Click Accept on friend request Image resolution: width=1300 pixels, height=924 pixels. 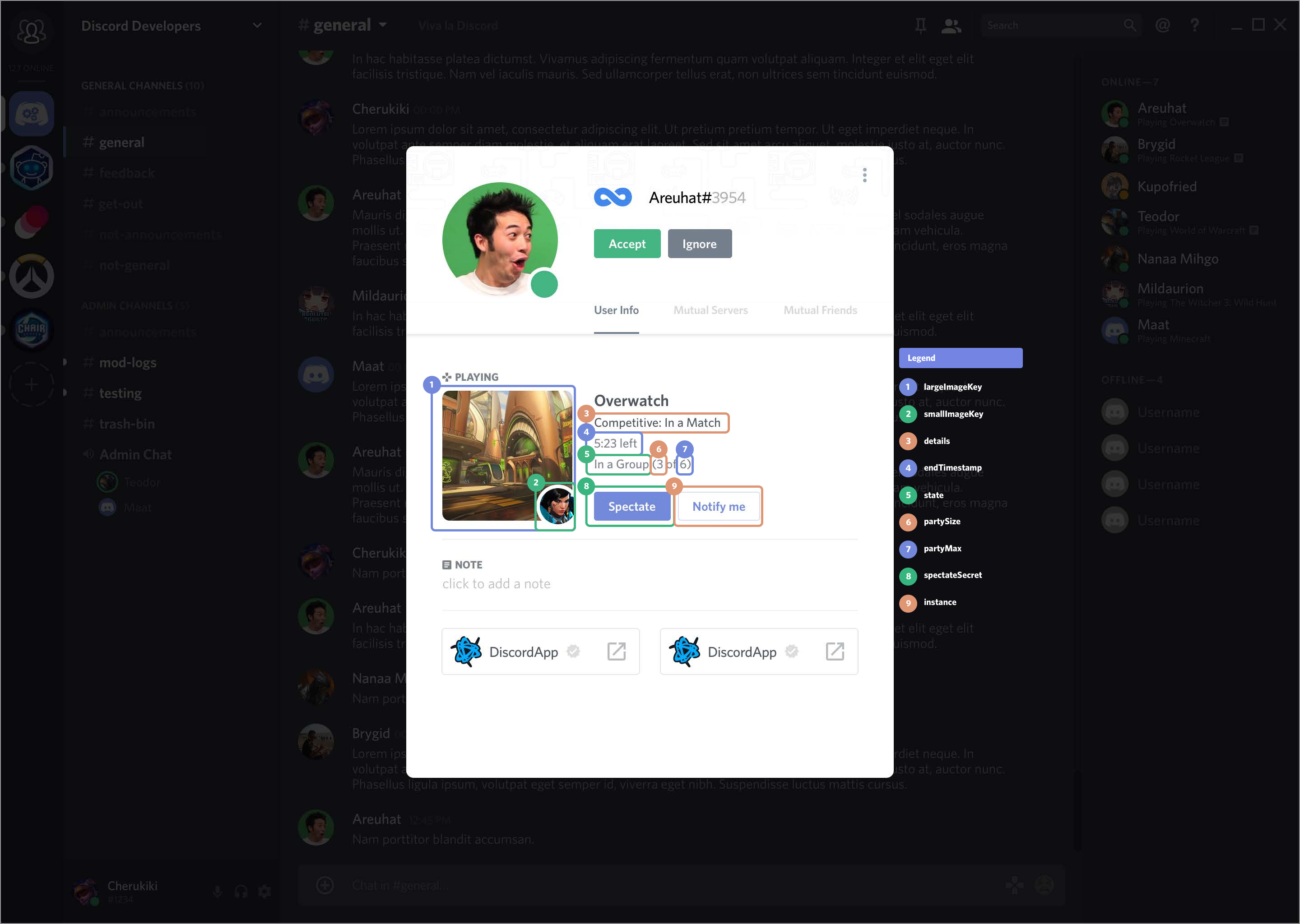click(x=626, y=243)
